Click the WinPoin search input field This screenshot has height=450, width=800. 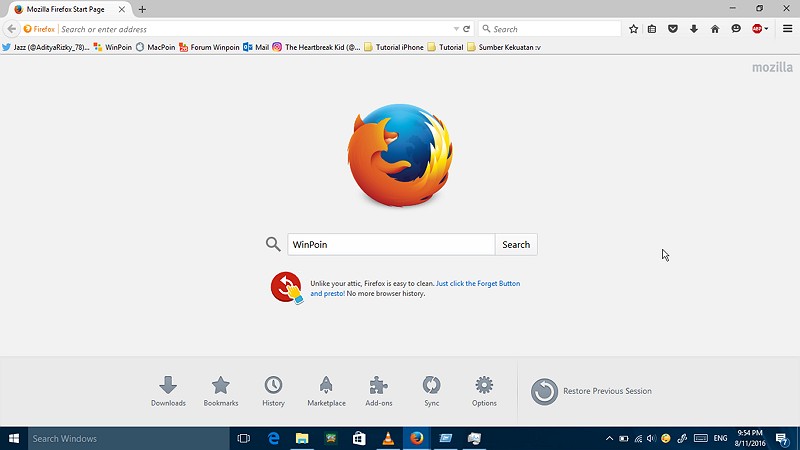pyautogui.click(x=391, y=244)
